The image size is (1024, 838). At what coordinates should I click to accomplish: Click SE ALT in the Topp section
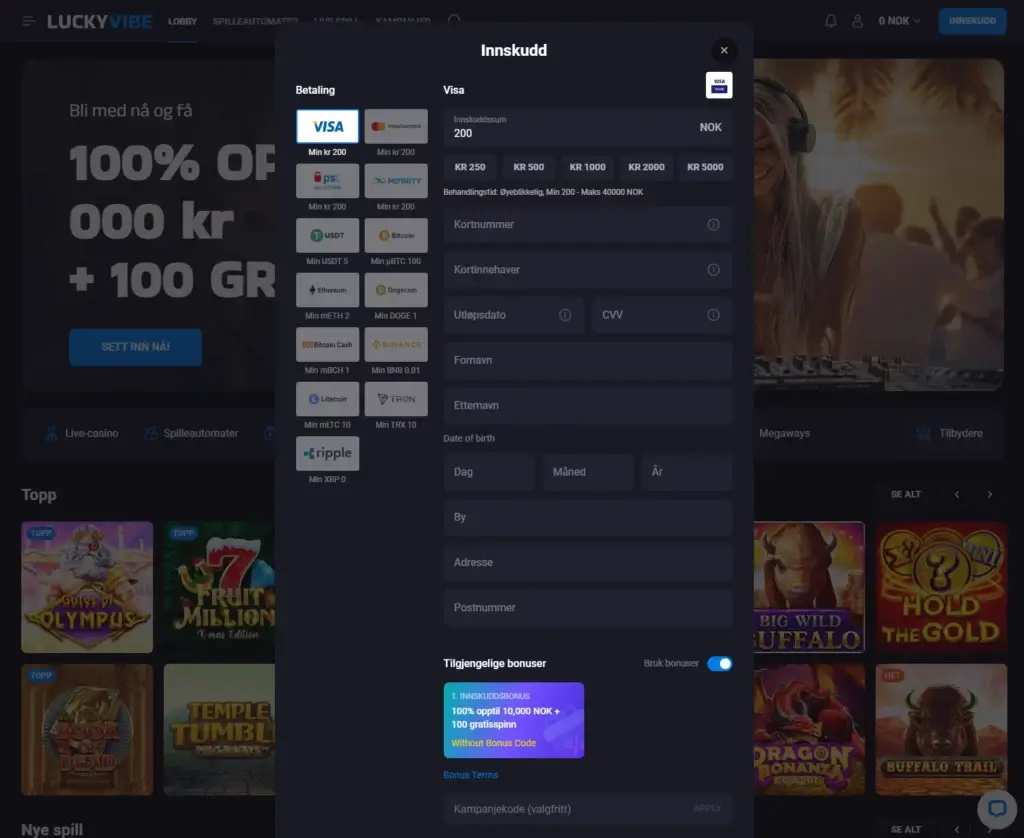(x=906, y=494)
